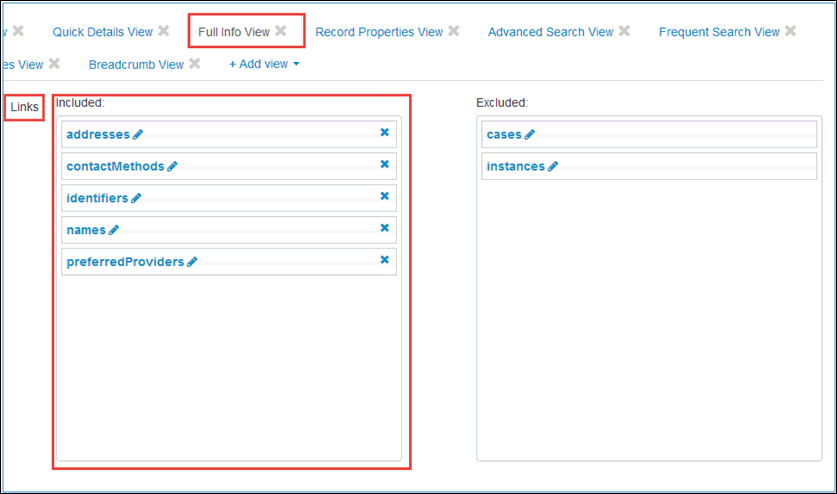Remove contactMethods using its X icon
Screen dimensions: 837x494
384,164
